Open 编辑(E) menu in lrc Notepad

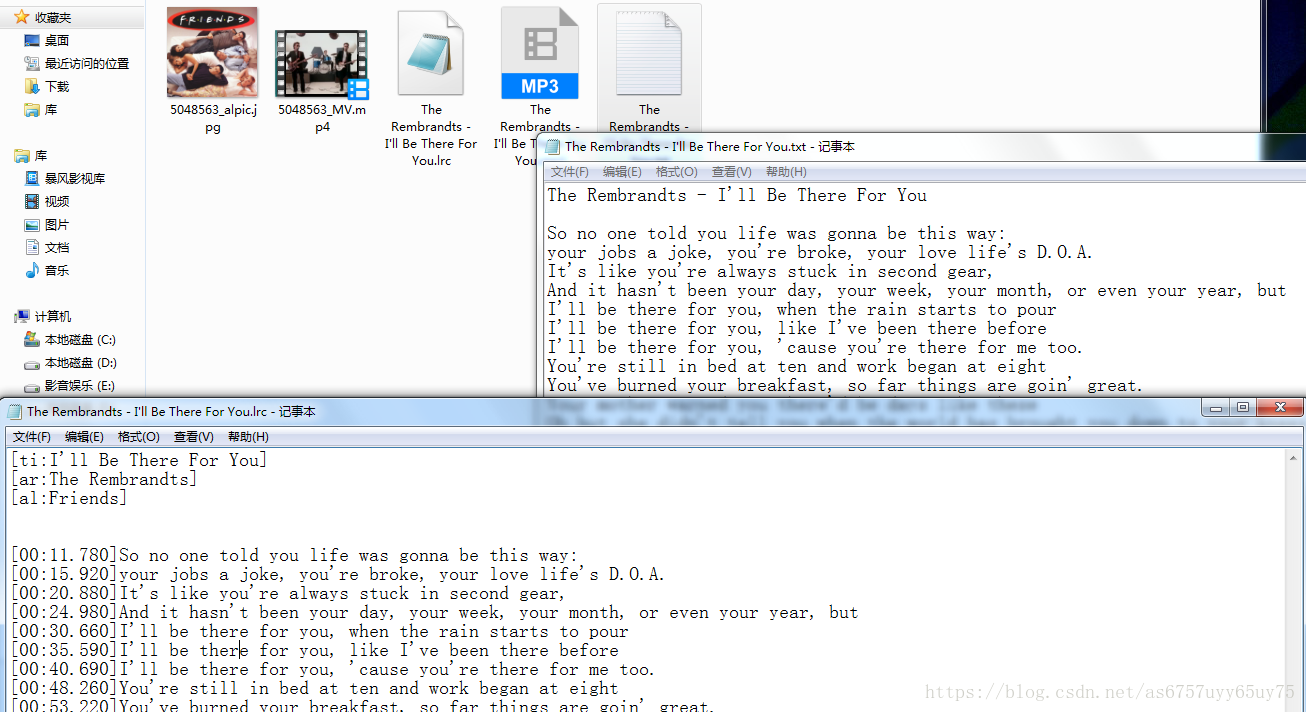(x=84, y=436)
